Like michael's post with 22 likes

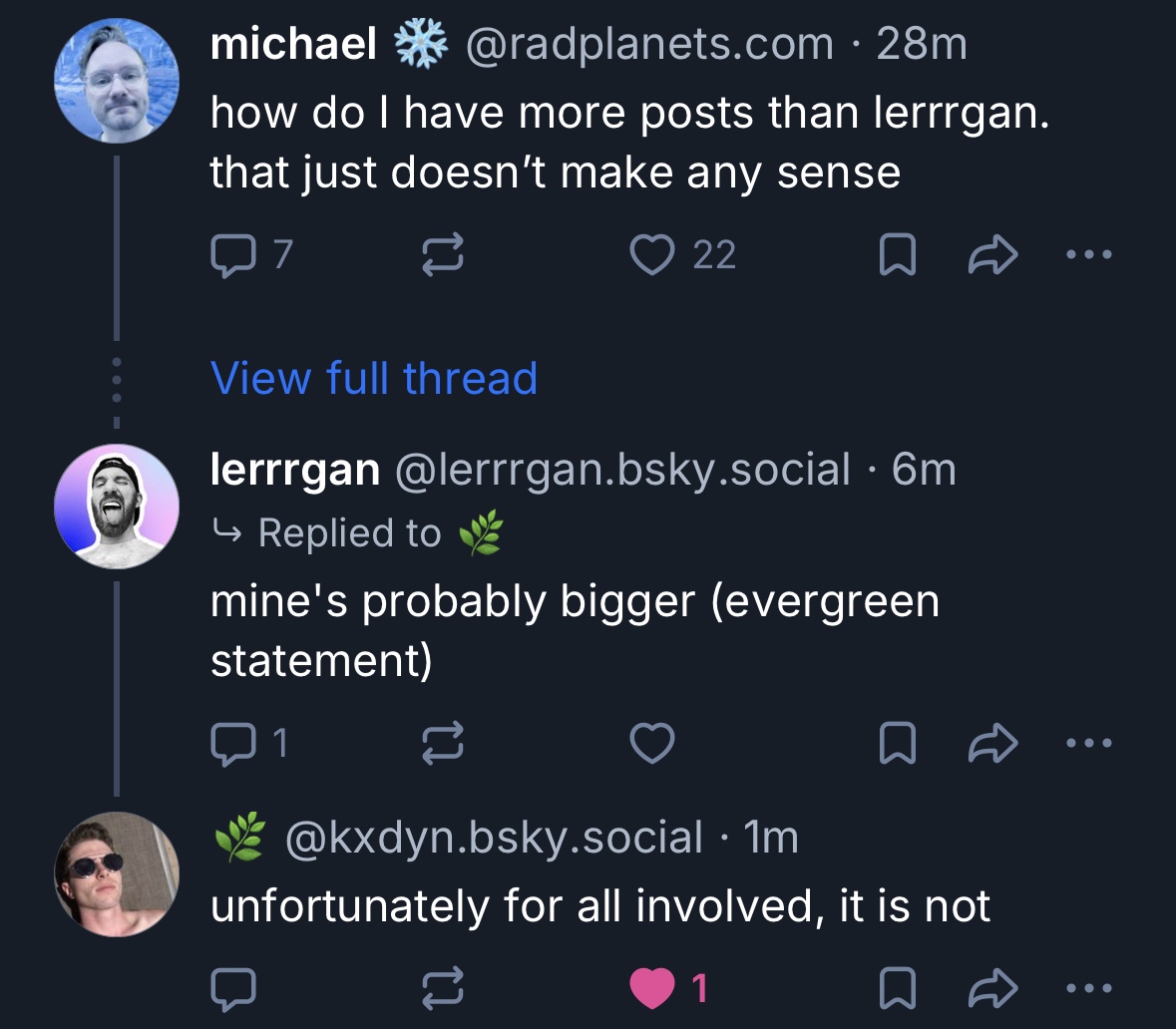coord(654,256)
